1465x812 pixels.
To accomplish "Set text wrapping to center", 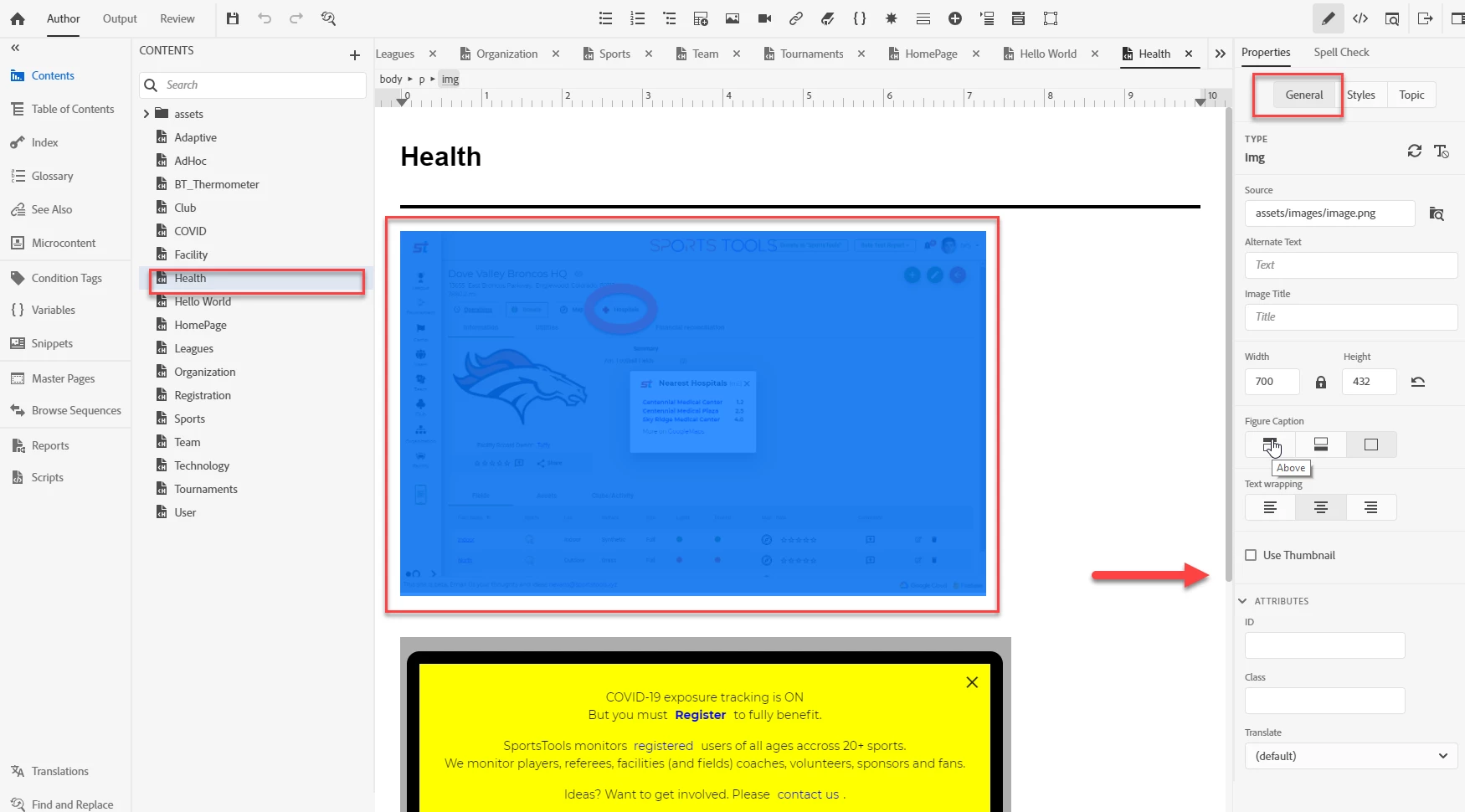I will 1321,507.
